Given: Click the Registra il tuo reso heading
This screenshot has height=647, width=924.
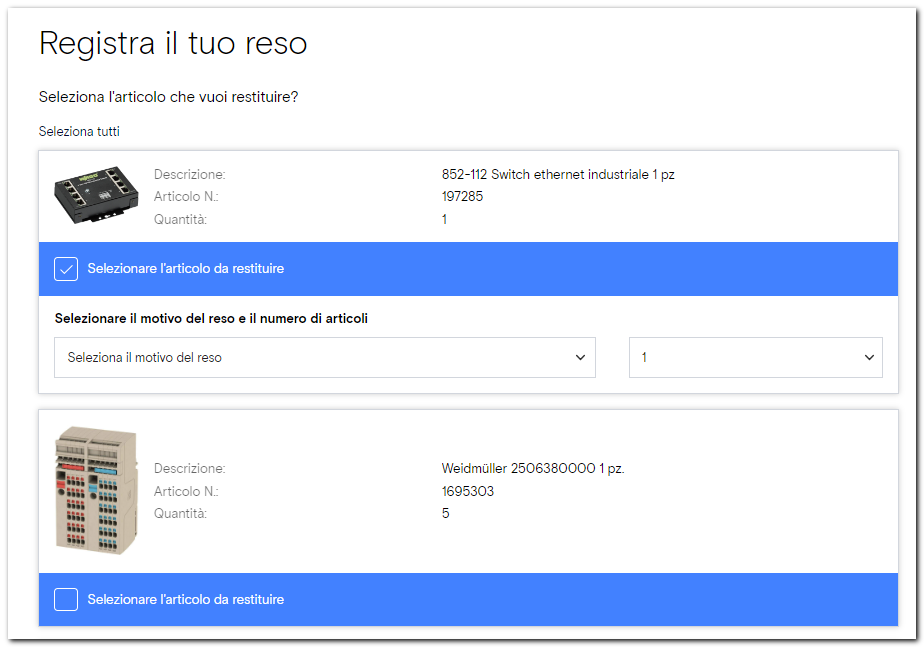Looking at the screenshot, I should (173, 43).
